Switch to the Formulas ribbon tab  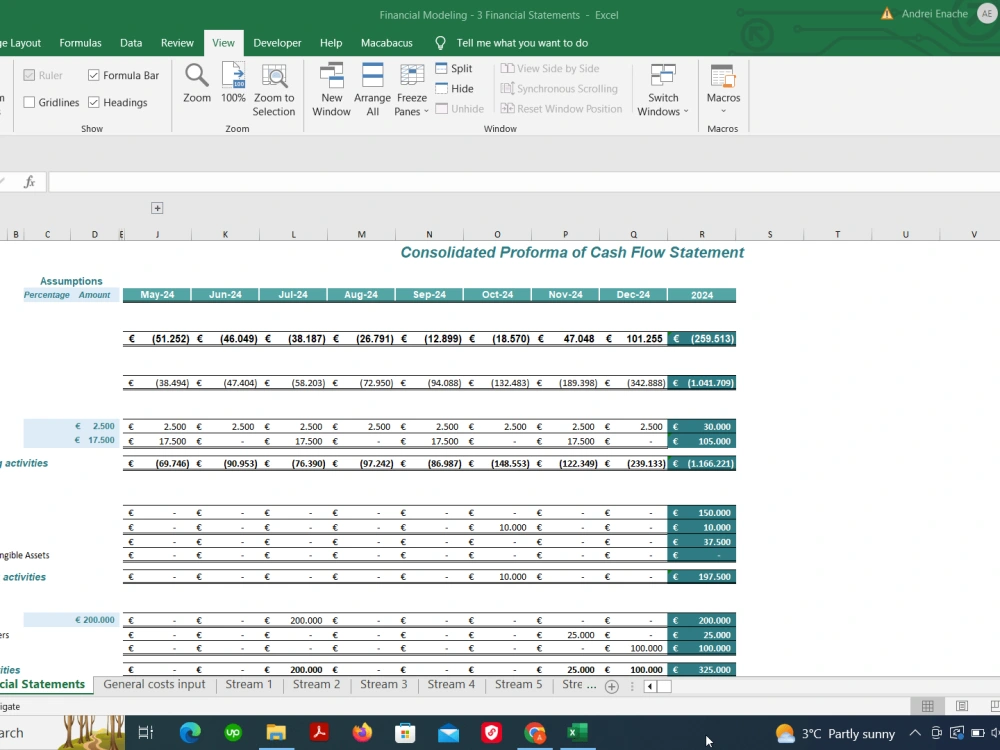80,43
